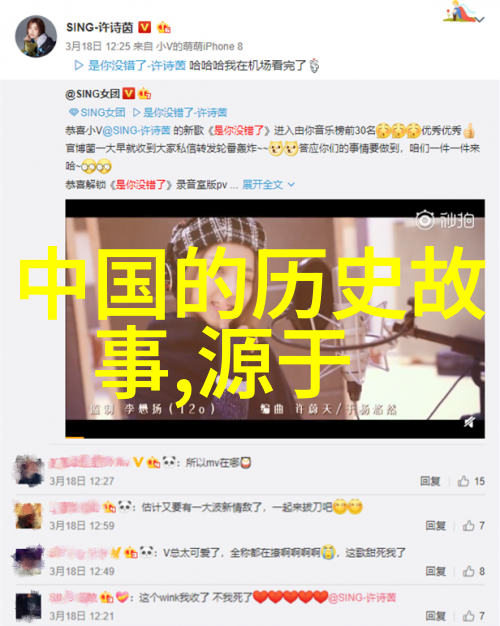Click the SING女团 super topic diamond tag
The width and height of the screenshot is (500, 626).
point(97,113)
